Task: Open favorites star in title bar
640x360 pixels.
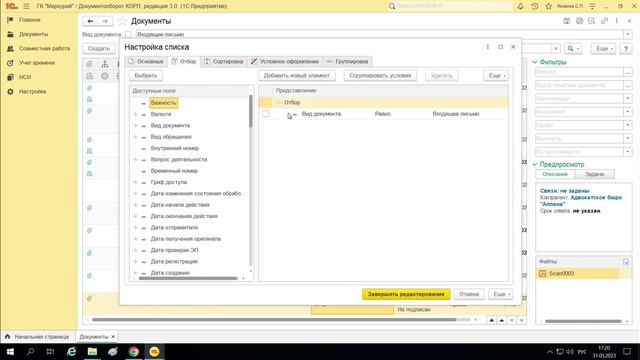Action: point(549,6)
